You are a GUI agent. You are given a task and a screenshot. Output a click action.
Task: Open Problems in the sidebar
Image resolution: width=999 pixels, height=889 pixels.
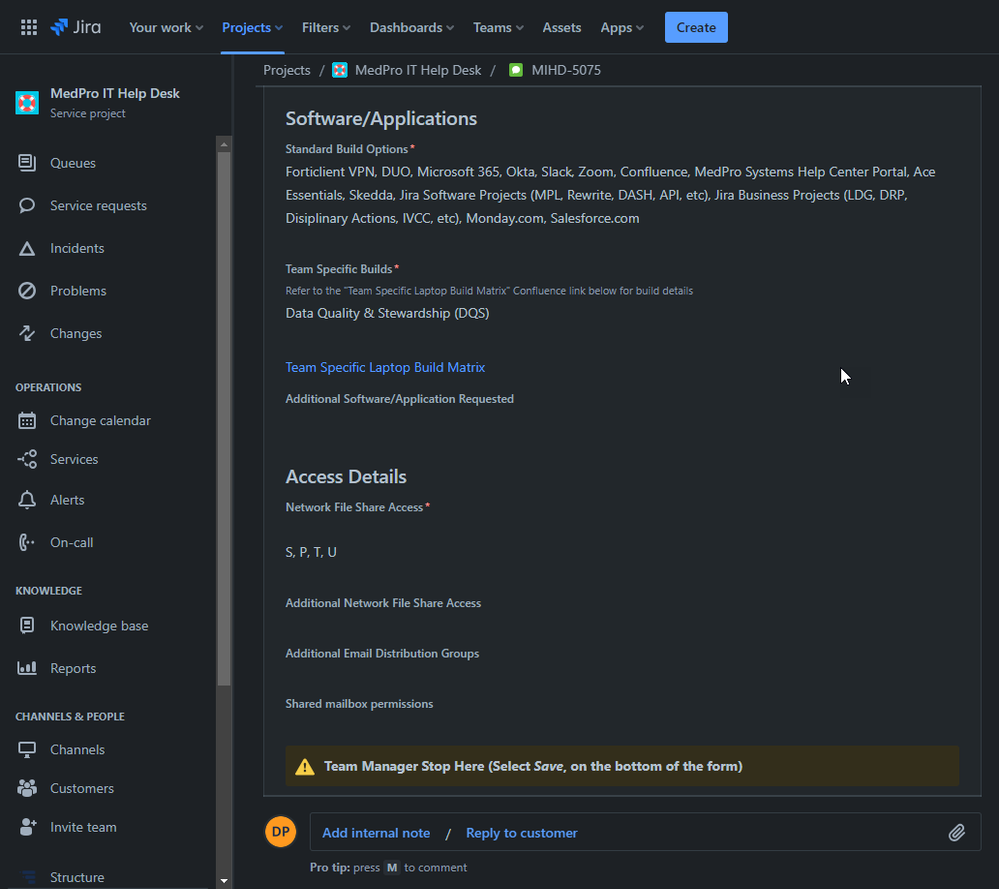tap(78, 291)
